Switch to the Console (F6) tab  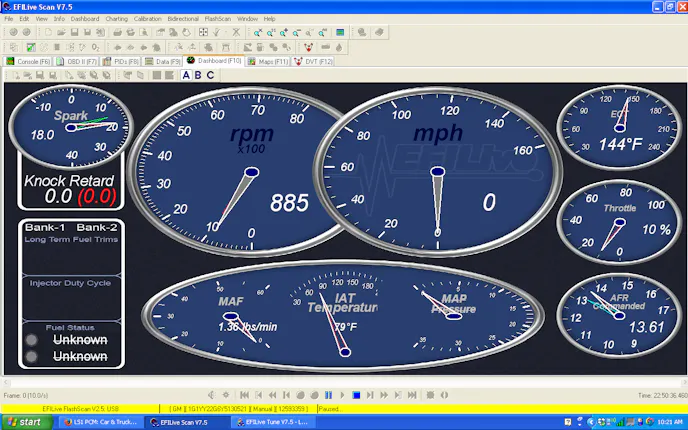pyautogui.click(x=28, y=61)
